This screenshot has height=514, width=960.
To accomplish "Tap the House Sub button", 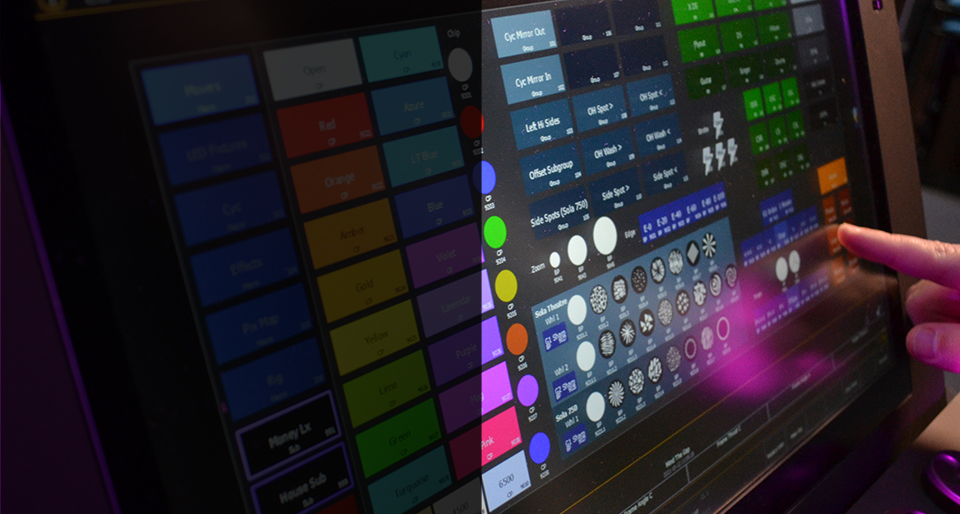I will tap(302, 485).
